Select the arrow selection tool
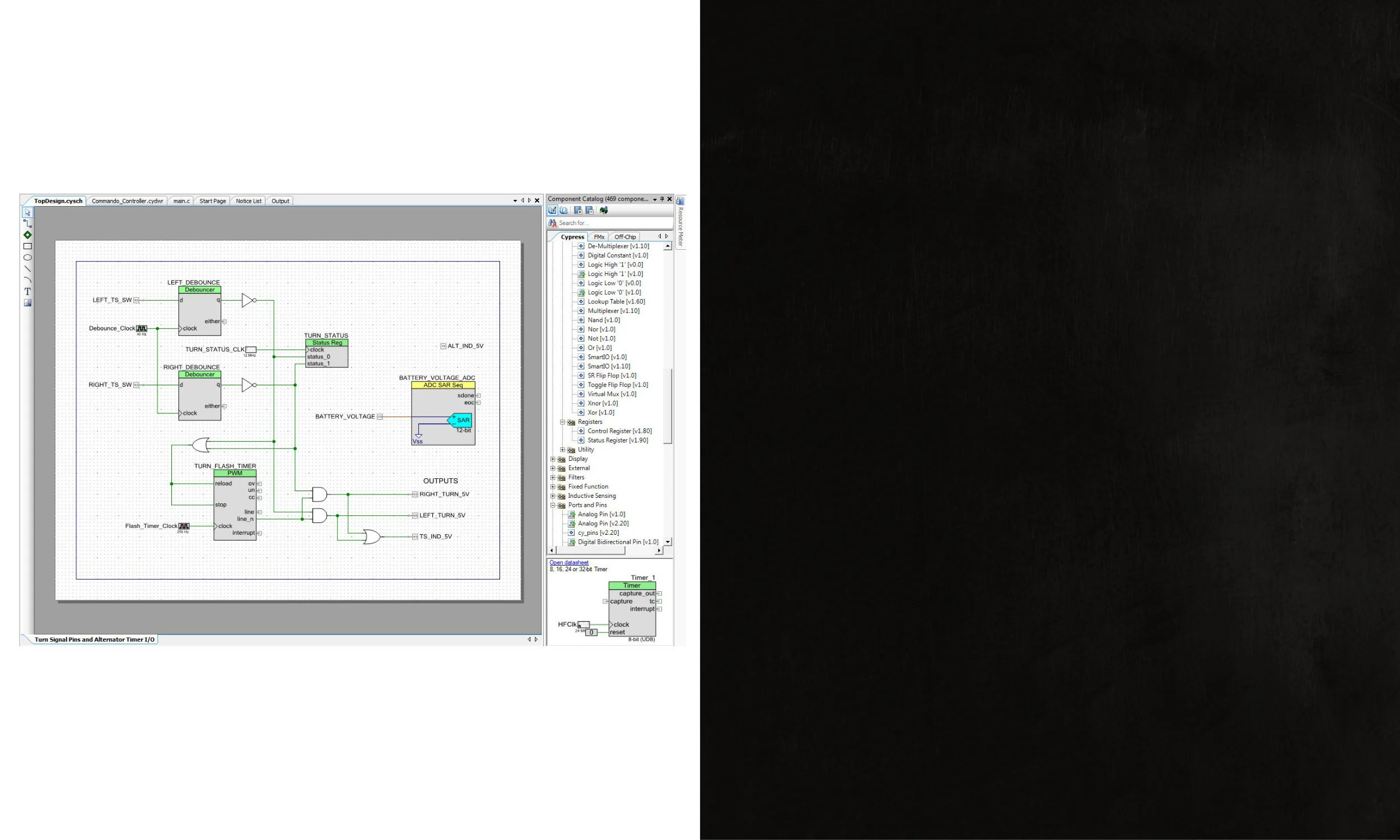The image size is (1400, 840). pyautogui.click(x=27, y=212)
